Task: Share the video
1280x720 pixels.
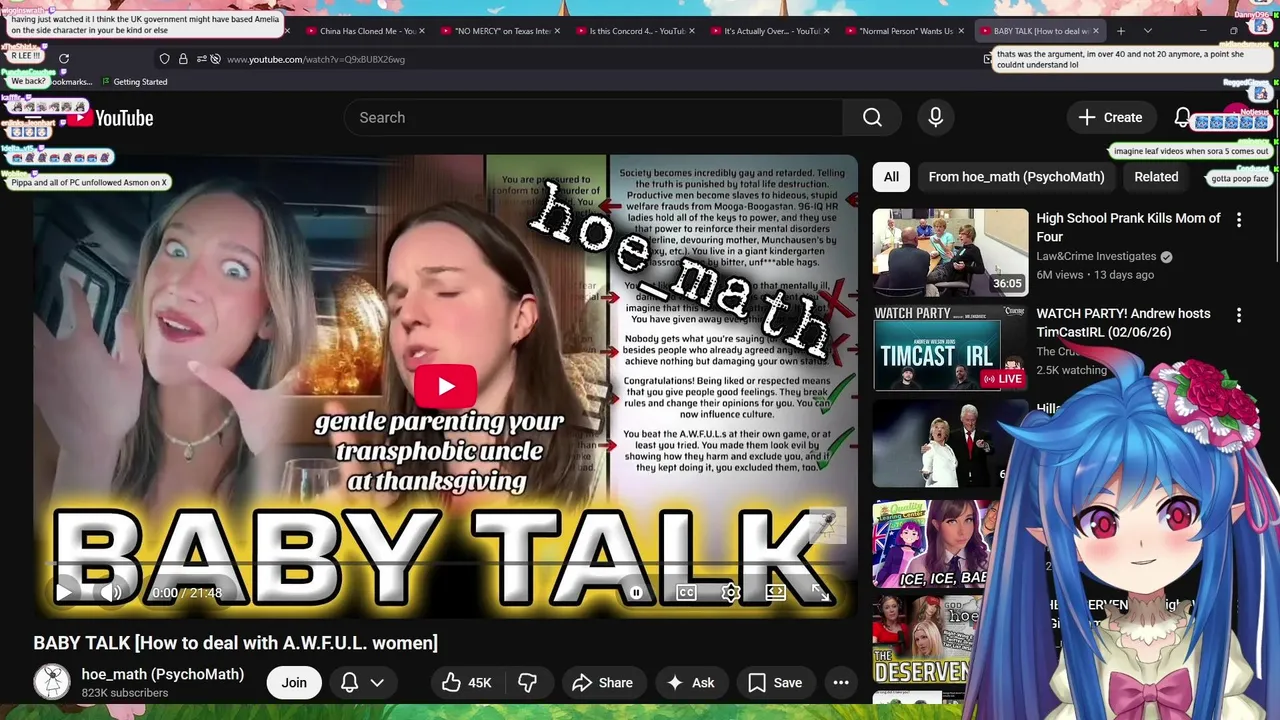Action: tap(602, 682)
